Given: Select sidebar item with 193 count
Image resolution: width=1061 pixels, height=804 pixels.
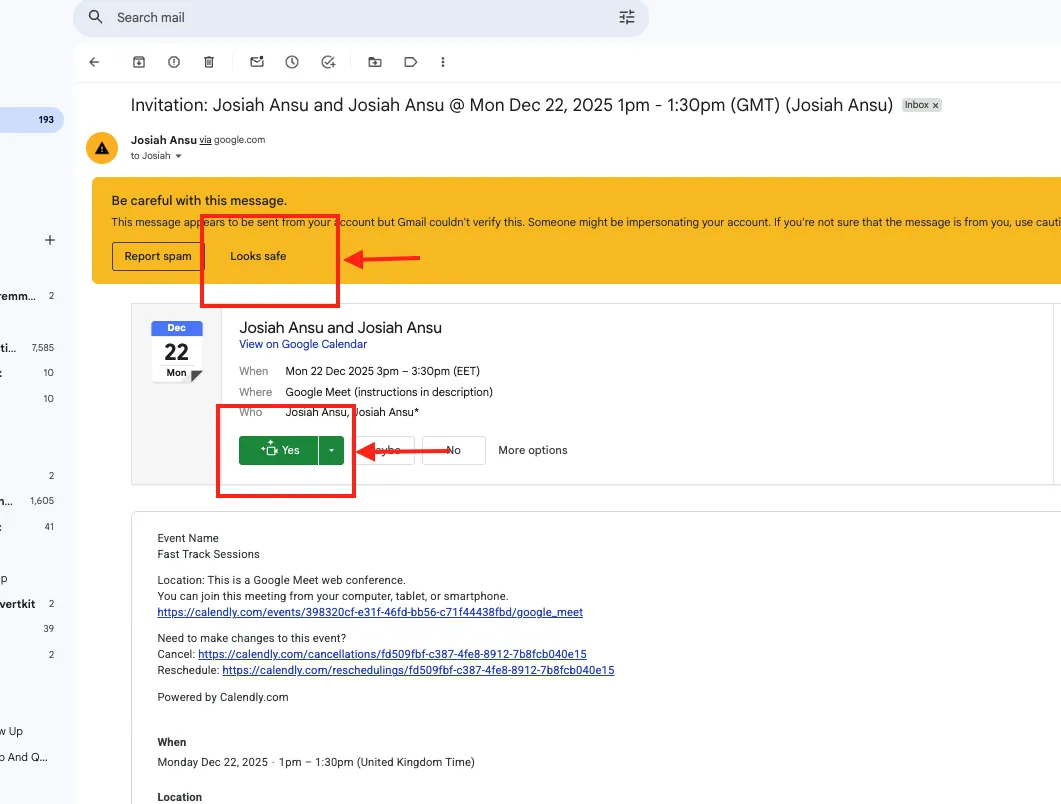Looking at the screenshot, I should pyautogui.click(x=31, y=120).
